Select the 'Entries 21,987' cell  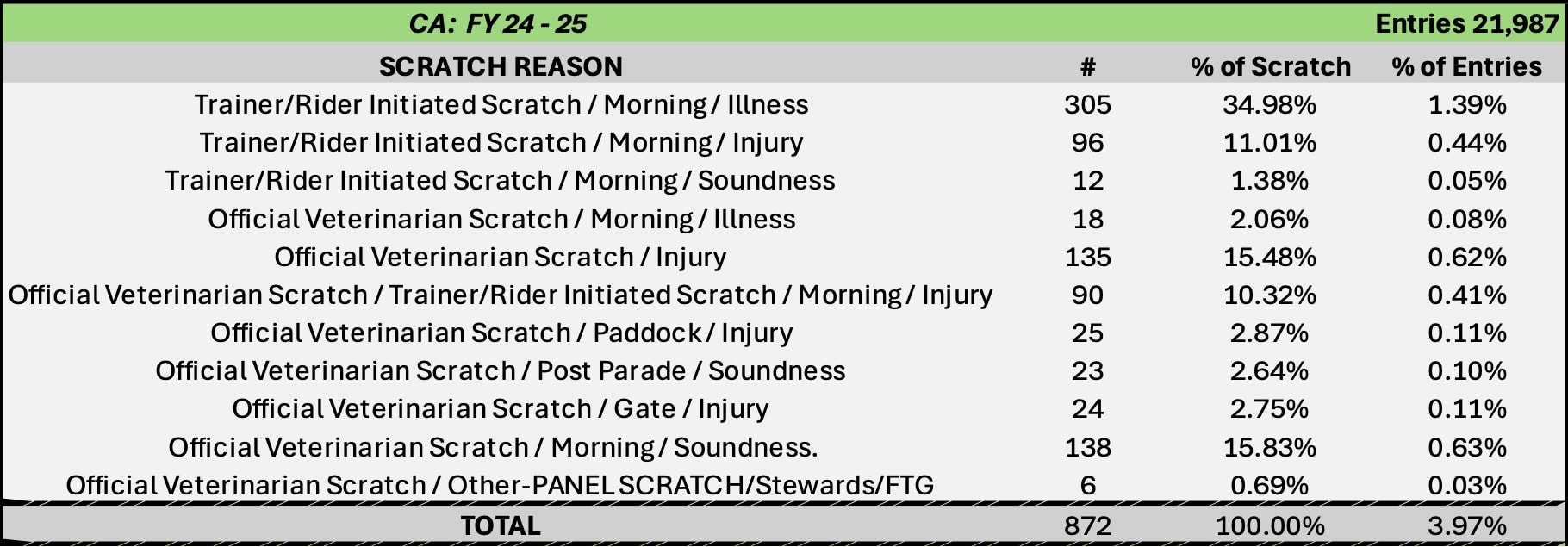(x=1466, y=23)
